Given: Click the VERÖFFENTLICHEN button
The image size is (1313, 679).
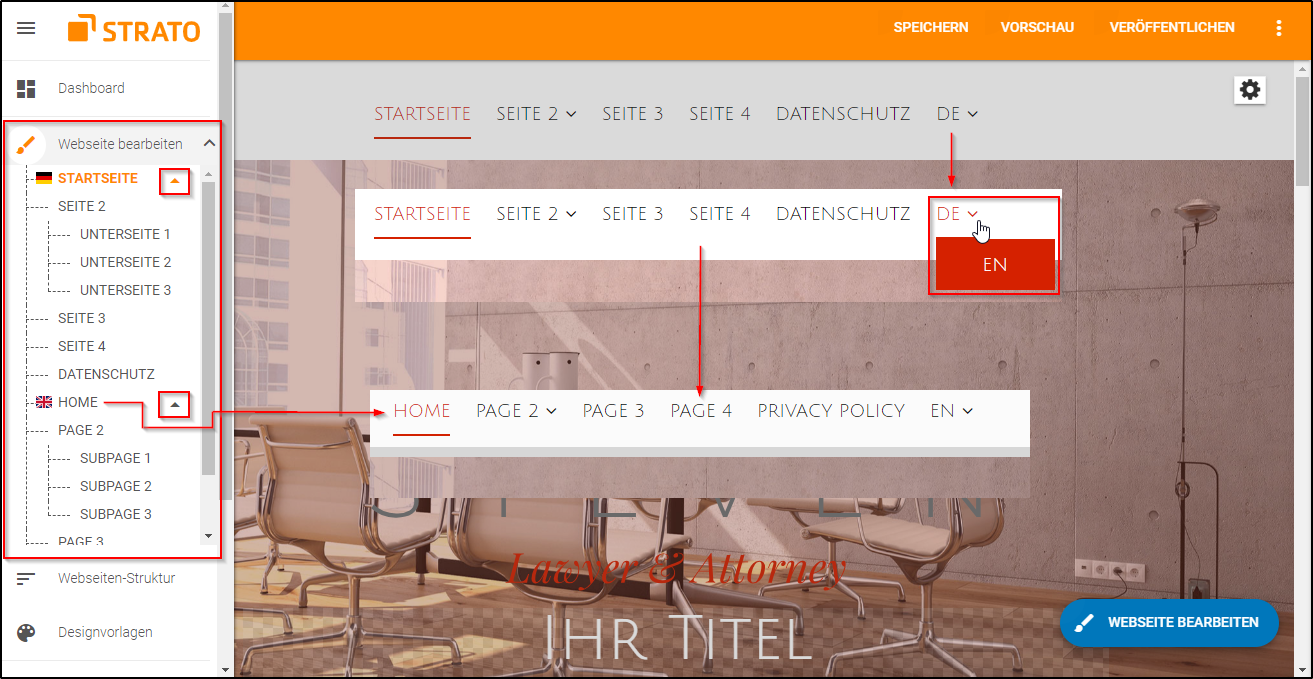Looking at the screenshot, I should 1172,28.
